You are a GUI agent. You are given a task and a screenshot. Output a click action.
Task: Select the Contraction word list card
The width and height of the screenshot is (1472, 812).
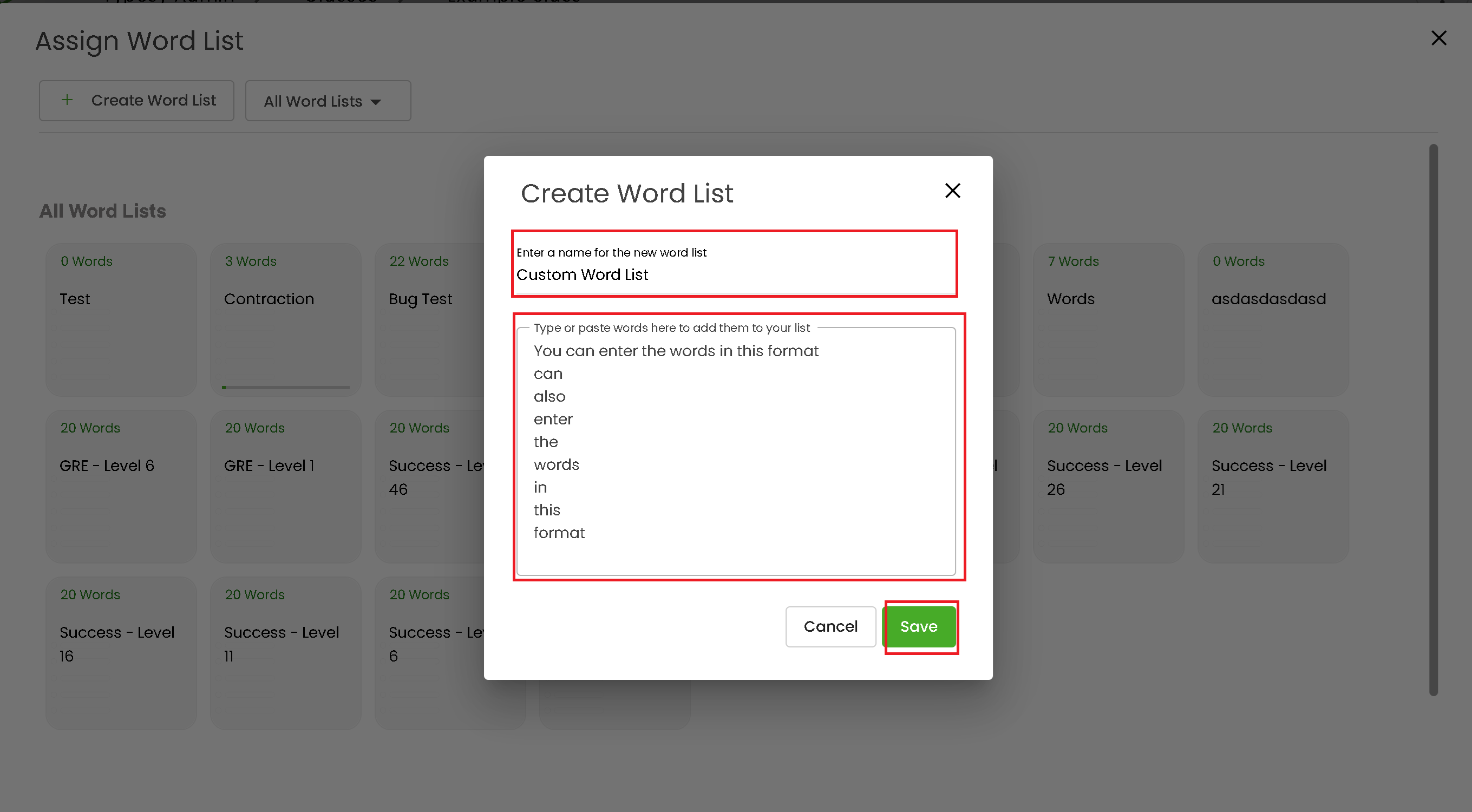click(285, 319)
